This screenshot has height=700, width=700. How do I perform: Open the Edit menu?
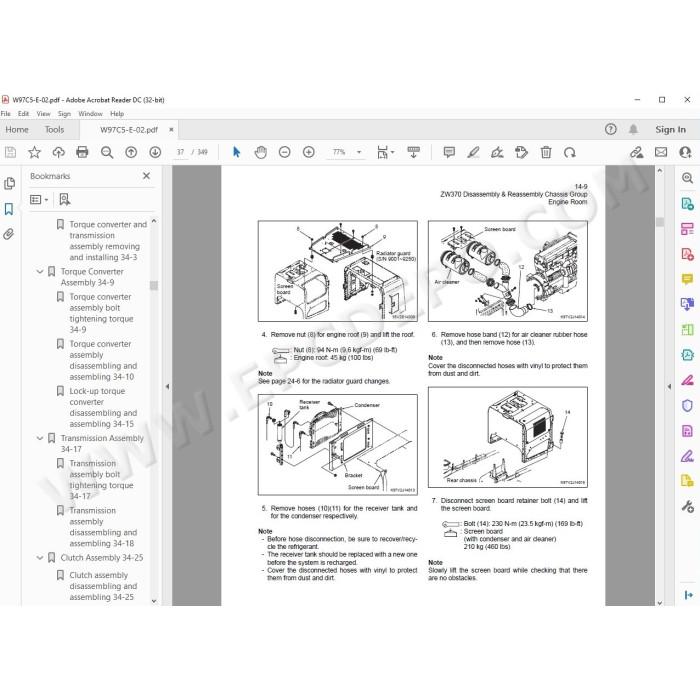click(23, 114)
